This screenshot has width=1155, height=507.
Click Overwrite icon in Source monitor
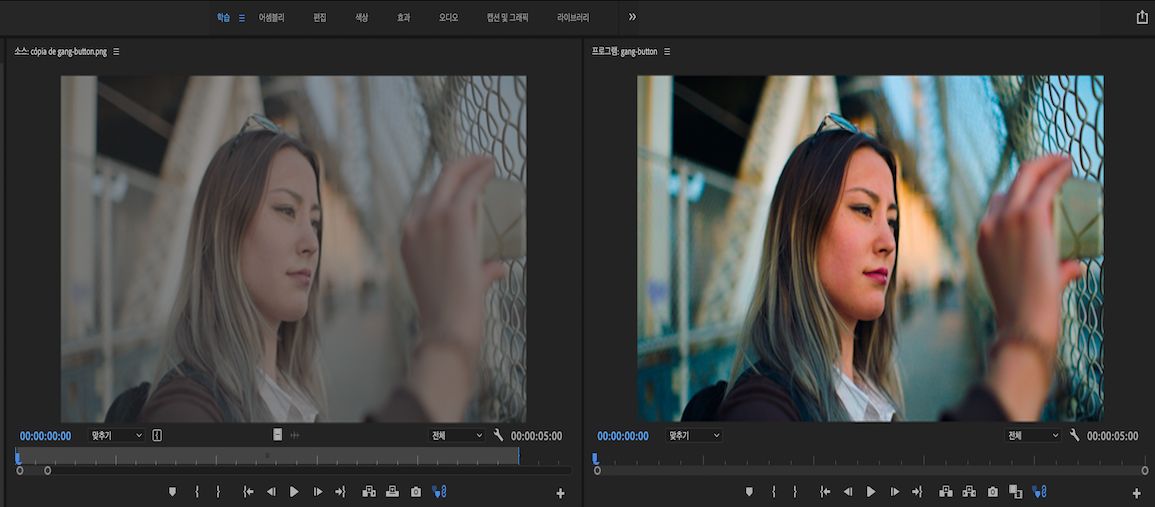392,491
